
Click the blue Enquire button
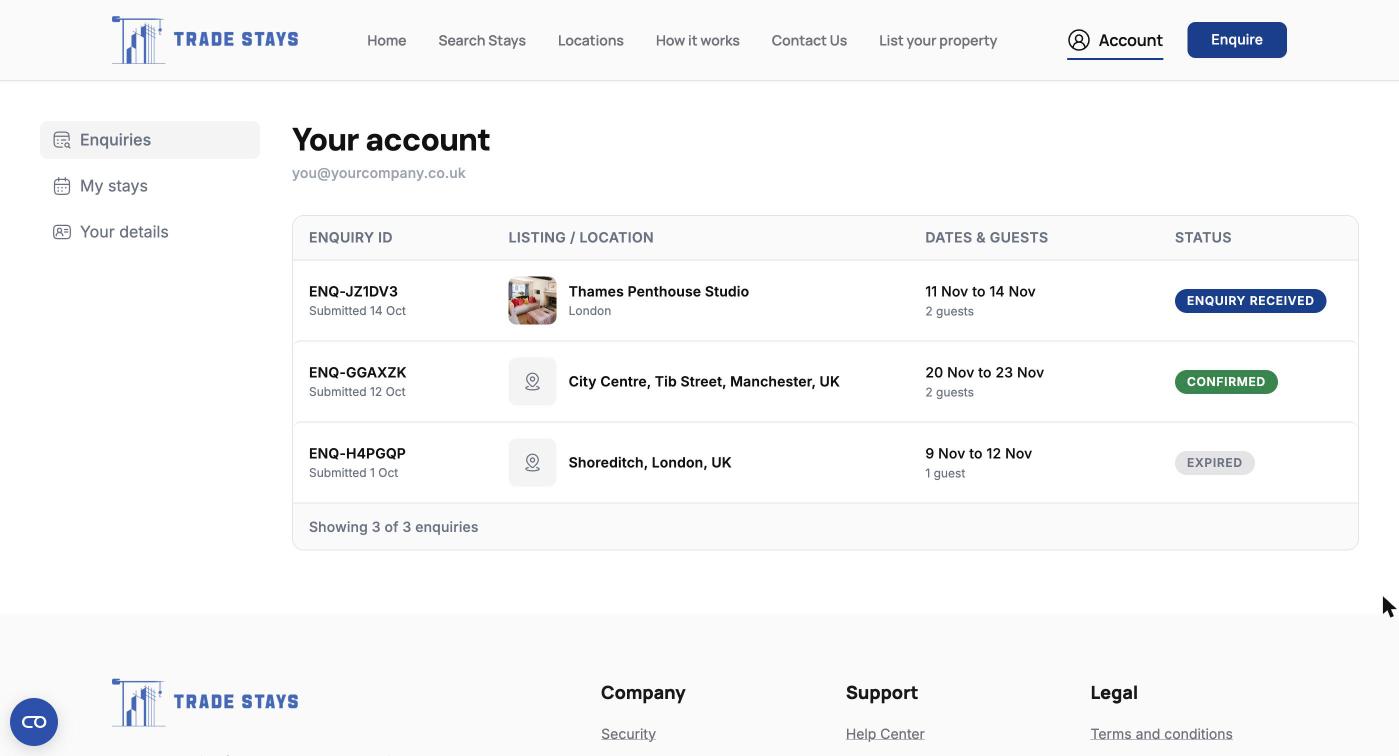pyautogui.click(x=1237, y=40)
